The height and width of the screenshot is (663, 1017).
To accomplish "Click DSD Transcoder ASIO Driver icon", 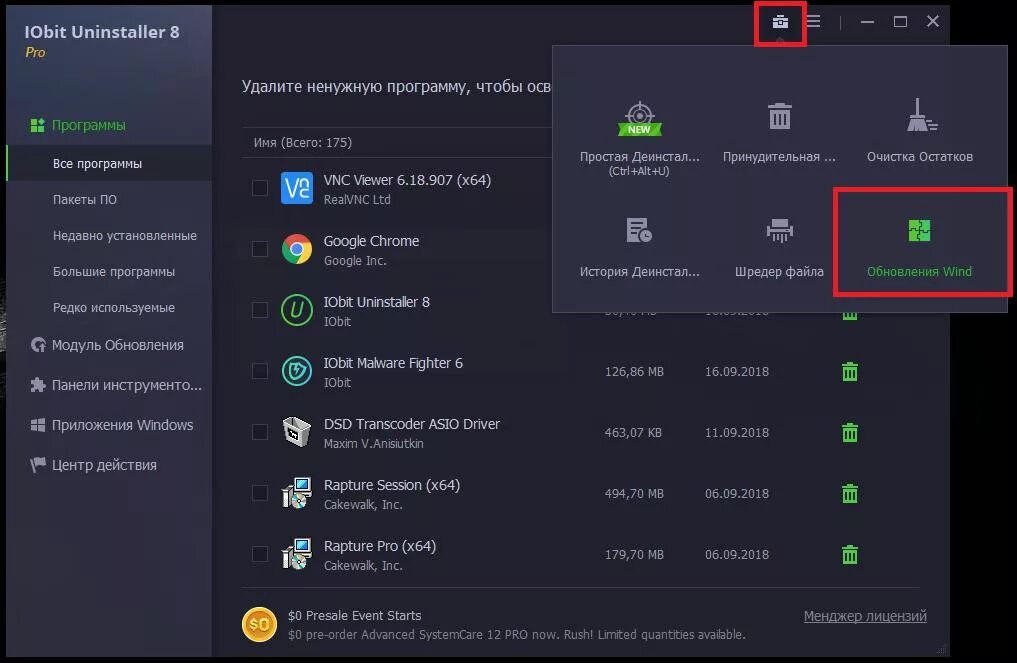I will tap(297, 431).
